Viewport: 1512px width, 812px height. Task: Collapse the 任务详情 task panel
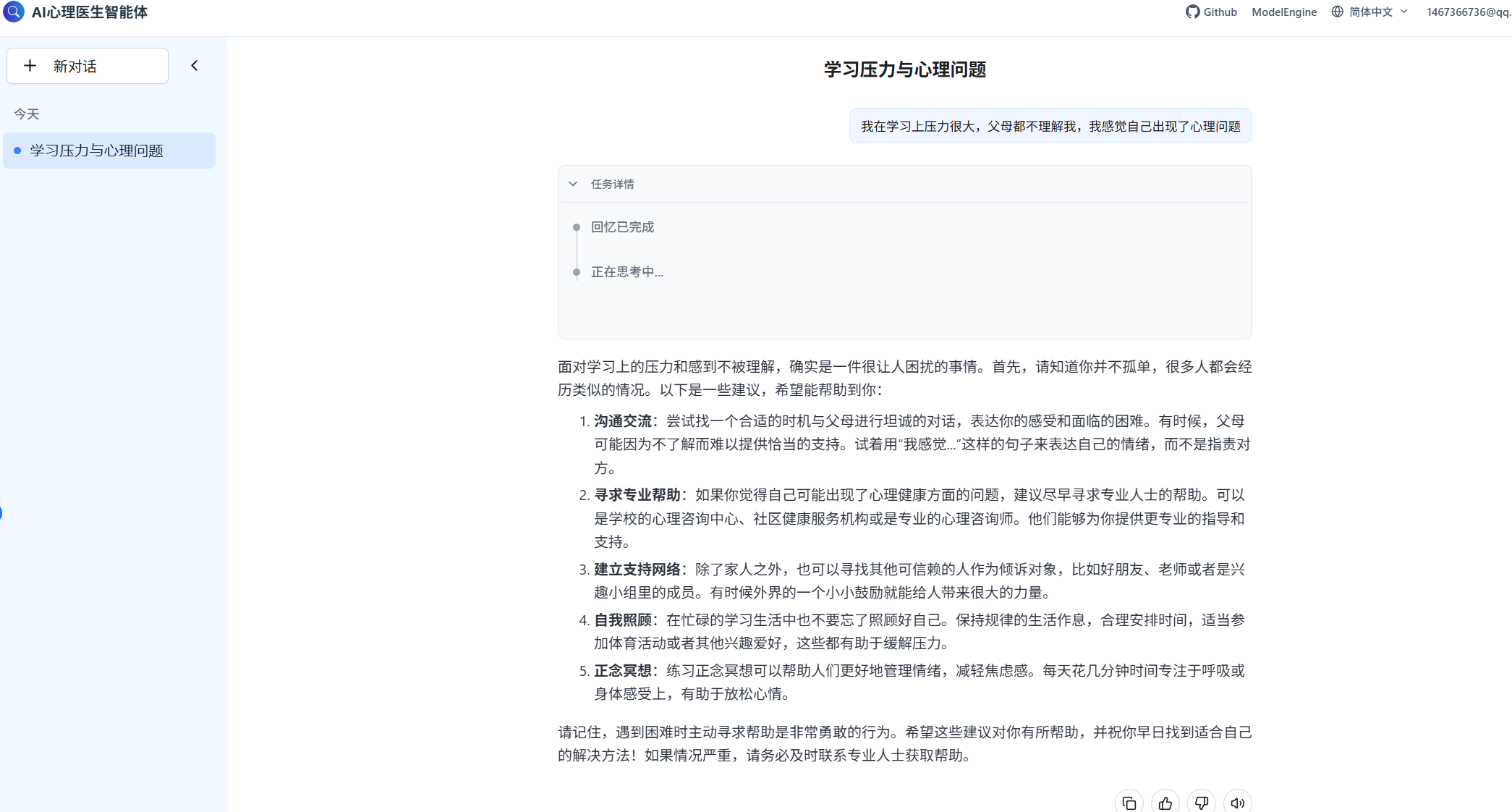573,184
